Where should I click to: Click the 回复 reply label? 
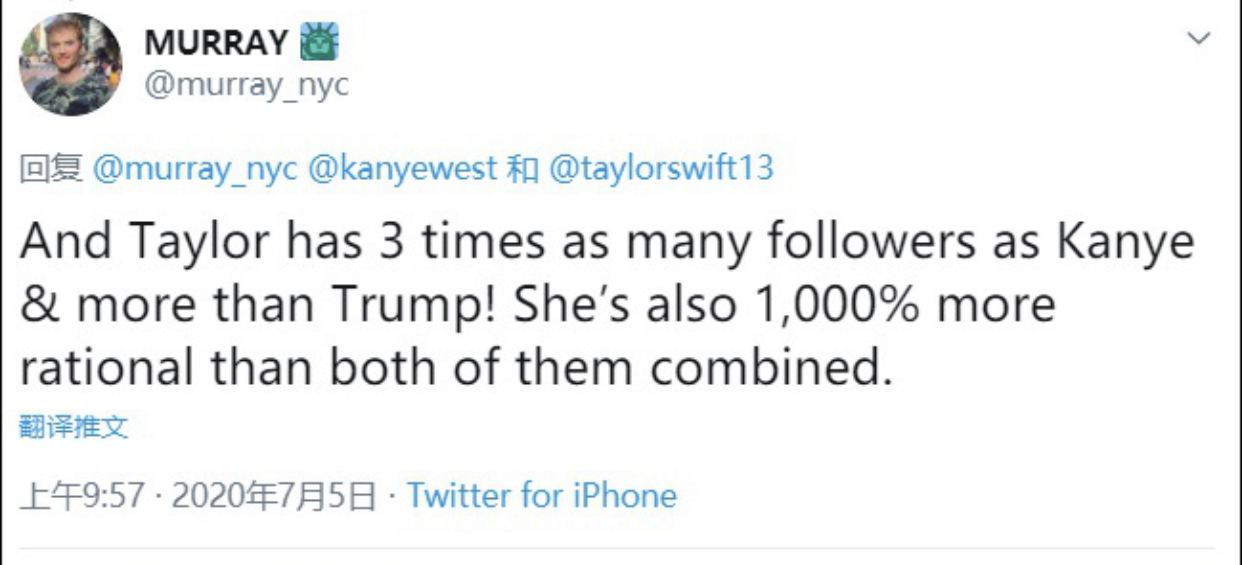coord(51,168)
